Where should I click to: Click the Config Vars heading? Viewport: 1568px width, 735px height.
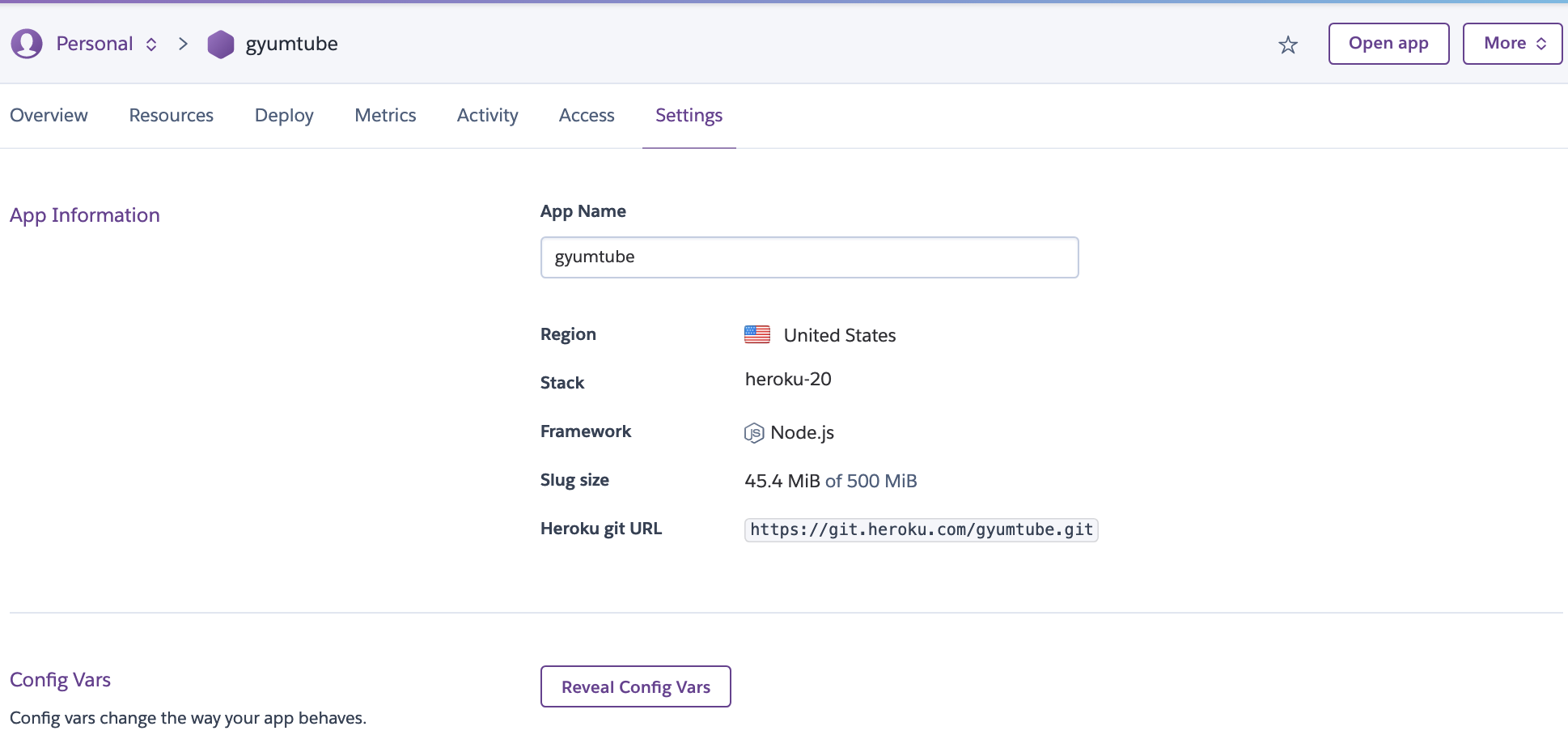(x=60, y=680)
